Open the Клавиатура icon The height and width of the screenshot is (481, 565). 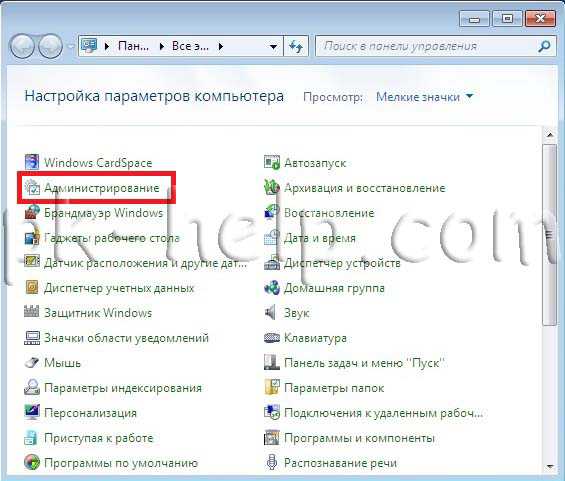[x=272, y=338]
